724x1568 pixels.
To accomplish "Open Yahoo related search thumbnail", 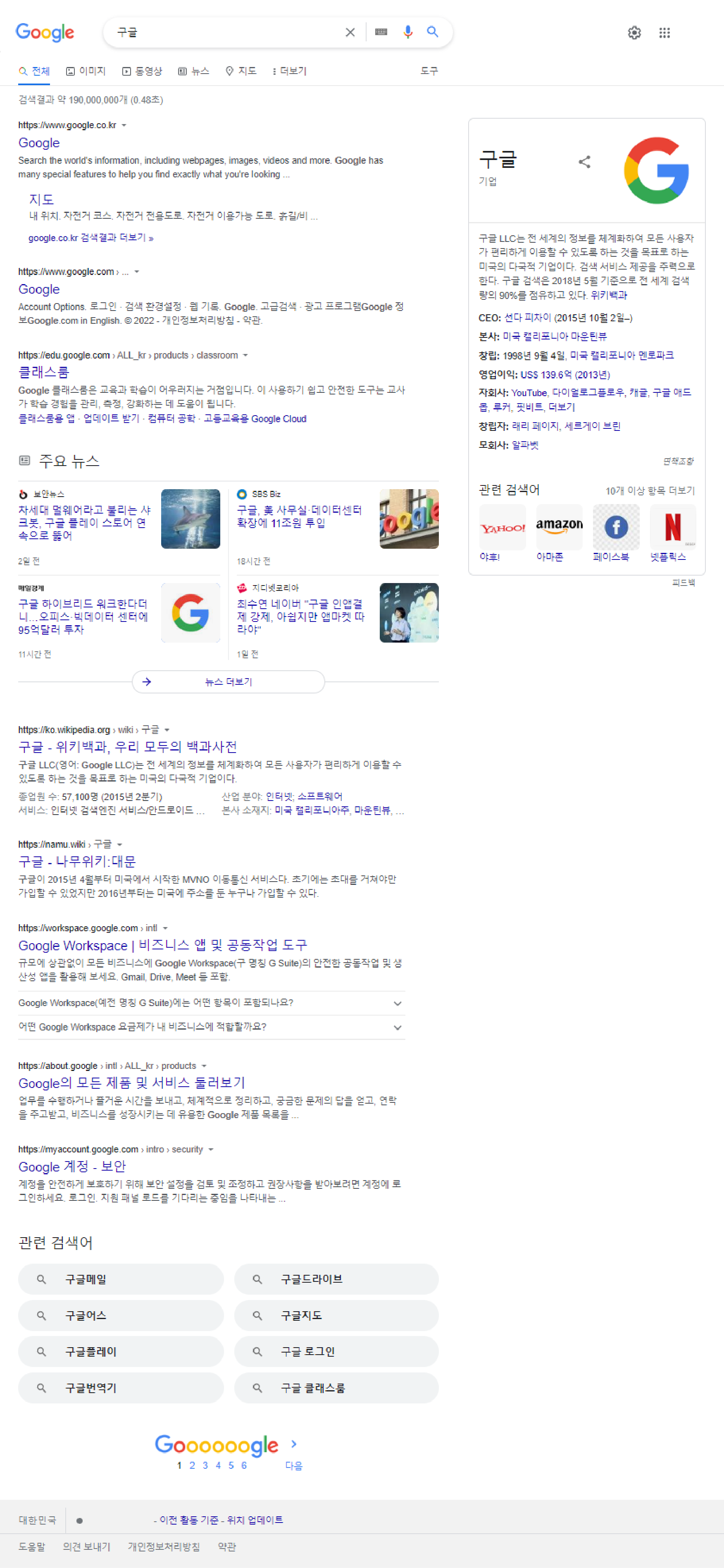I will [502, 527].
